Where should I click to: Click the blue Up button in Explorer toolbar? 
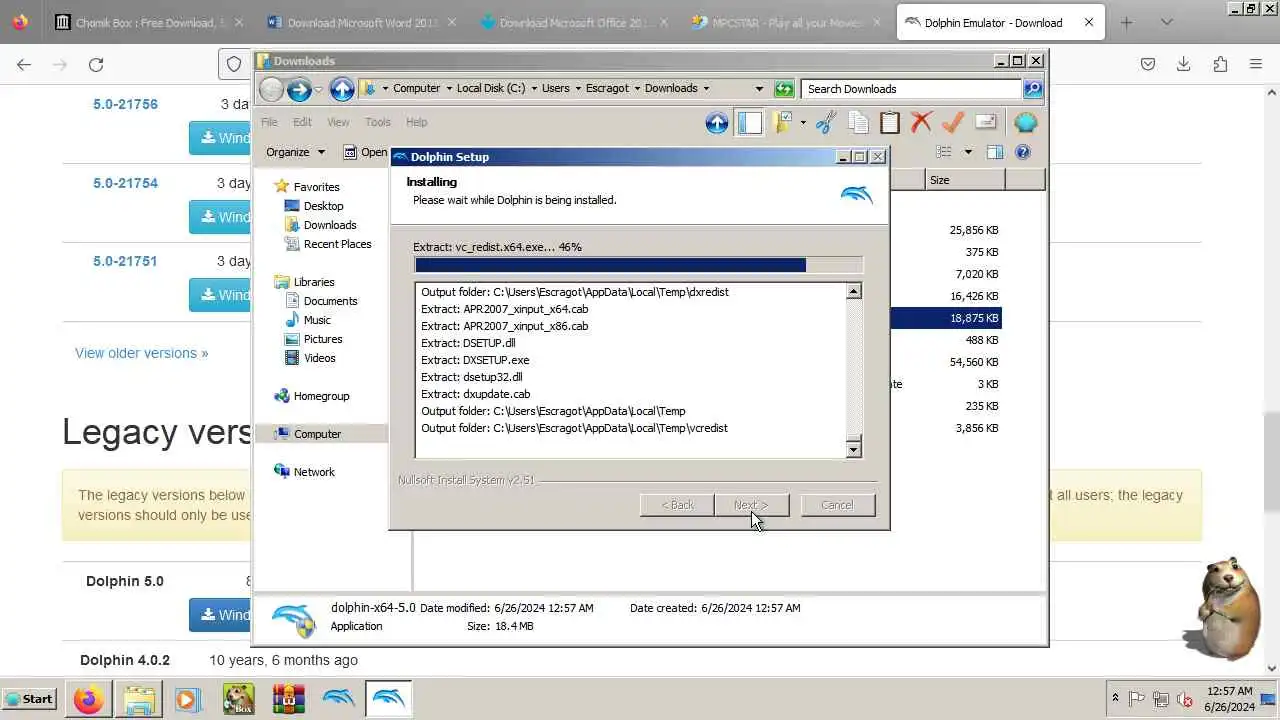point(716,122)
